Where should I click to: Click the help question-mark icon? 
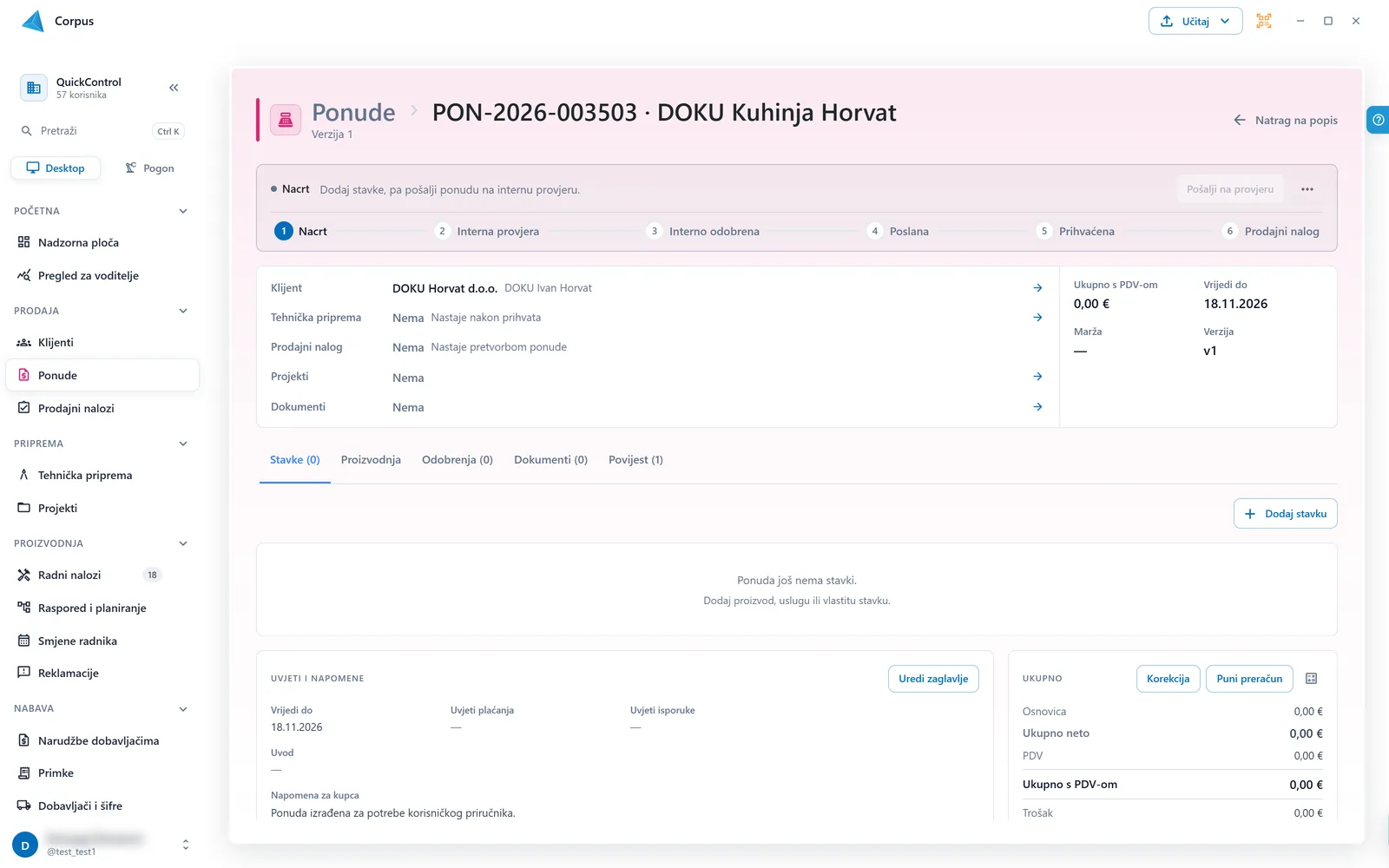click(x=1378, y=120)
